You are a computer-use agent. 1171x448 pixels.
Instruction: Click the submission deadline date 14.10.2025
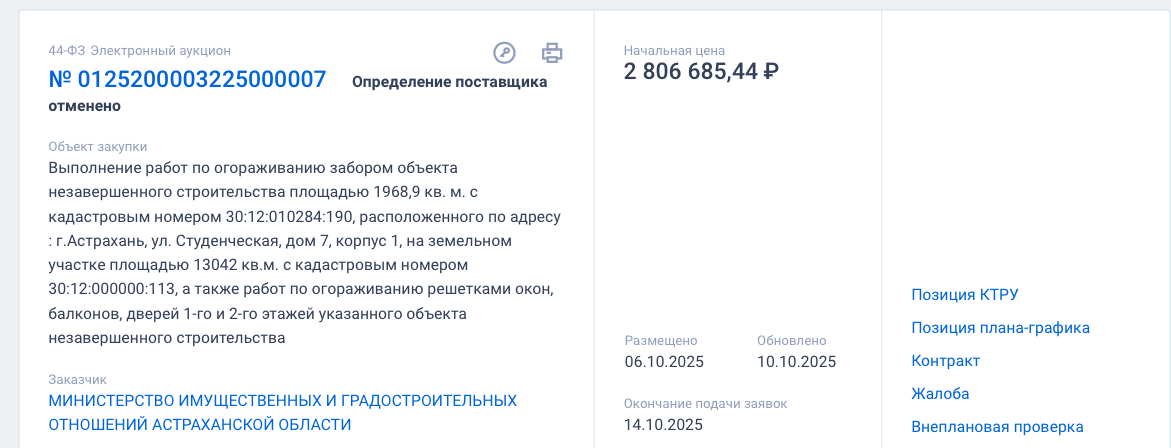[664, 425]
